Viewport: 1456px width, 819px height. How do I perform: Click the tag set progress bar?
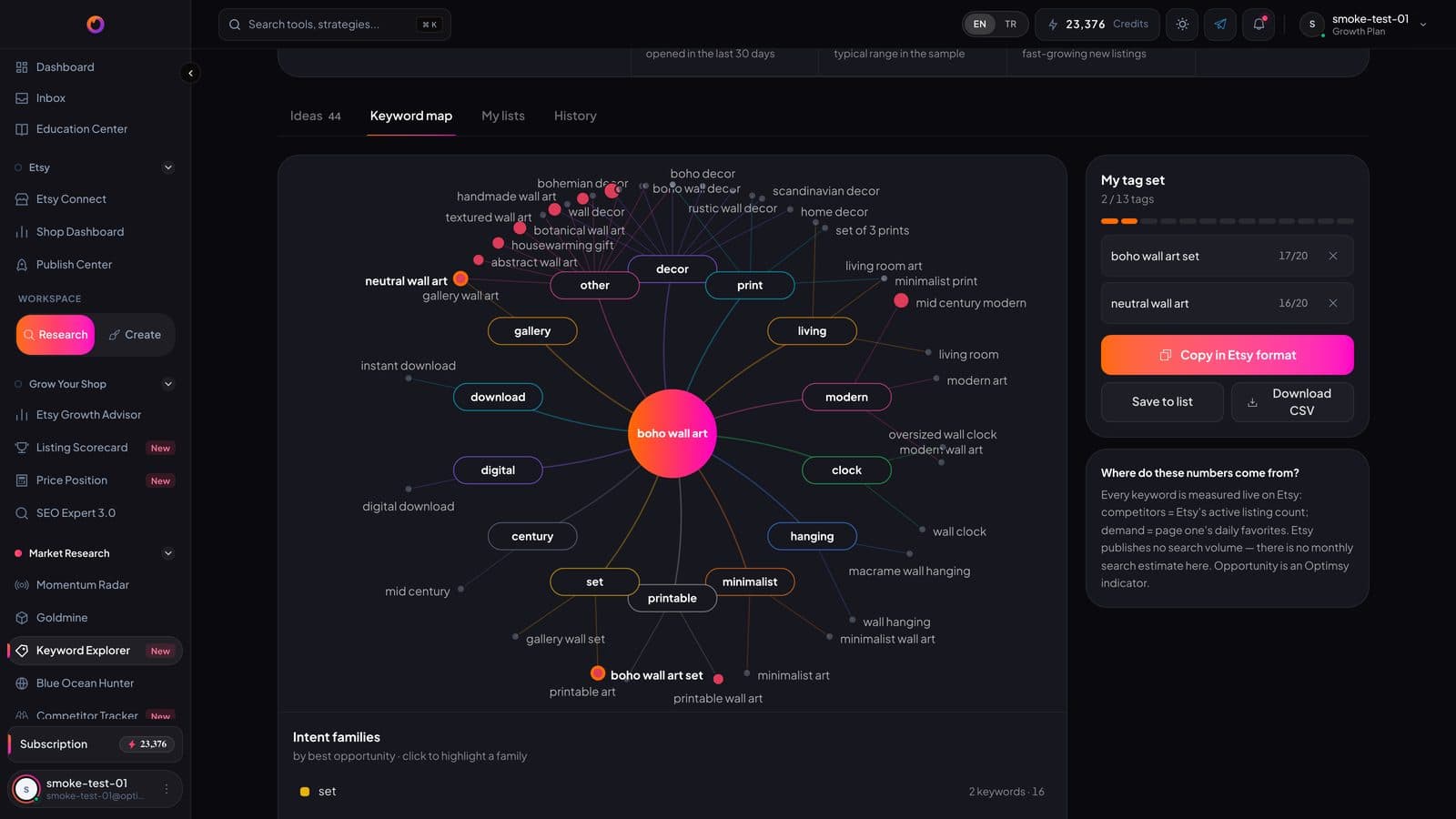1227,221
